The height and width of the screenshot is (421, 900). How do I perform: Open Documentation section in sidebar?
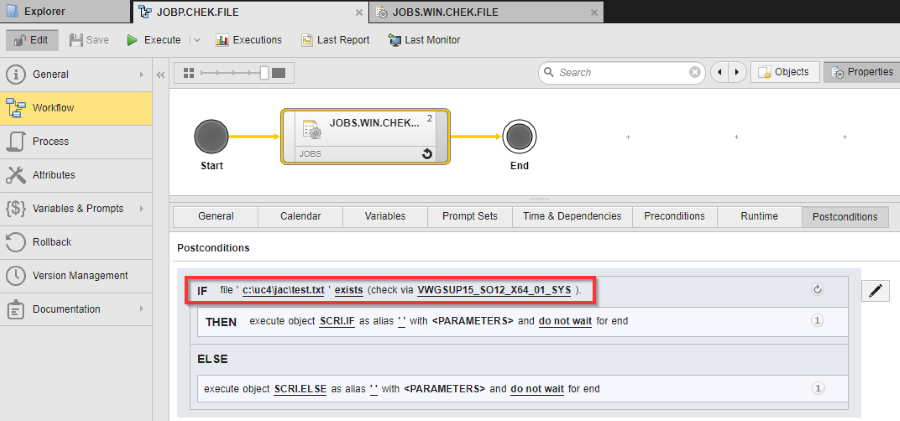(76, 309)
